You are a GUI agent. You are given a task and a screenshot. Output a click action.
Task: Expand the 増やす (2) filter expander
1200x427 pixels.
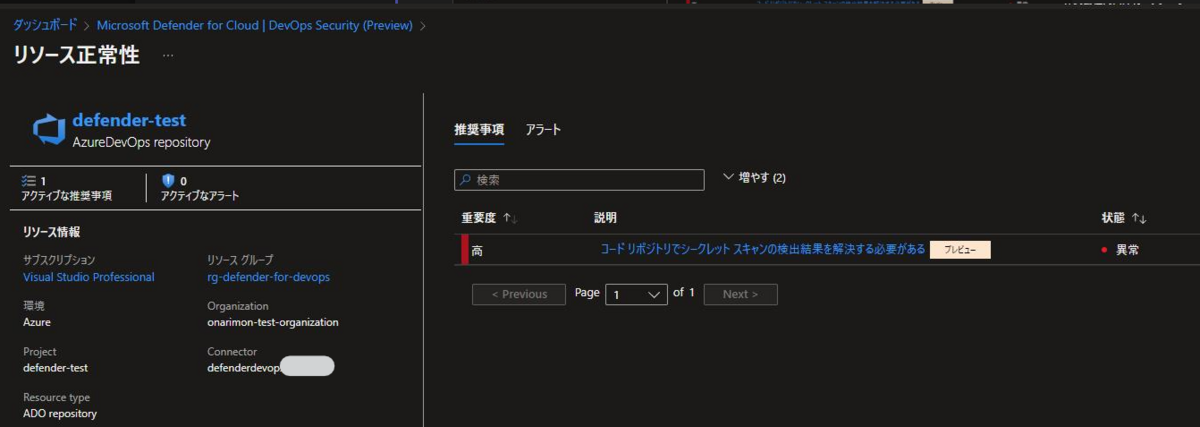pyautogui.click(x=754, y=178)
